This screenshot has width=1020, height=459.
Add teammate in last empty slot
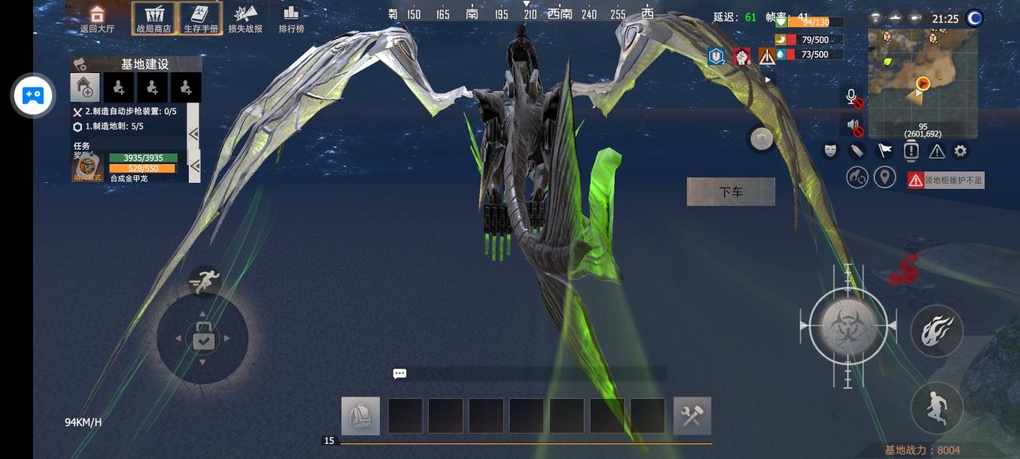(x=185, y=88)
